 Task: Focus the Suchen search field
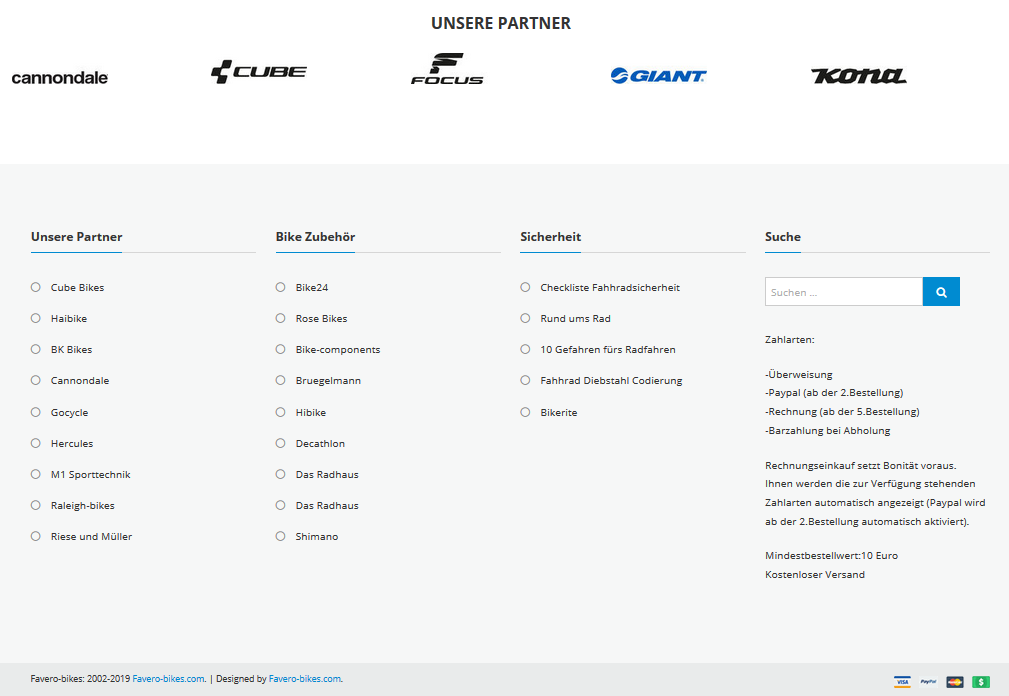pyautogui.click(x=844, y=292)
